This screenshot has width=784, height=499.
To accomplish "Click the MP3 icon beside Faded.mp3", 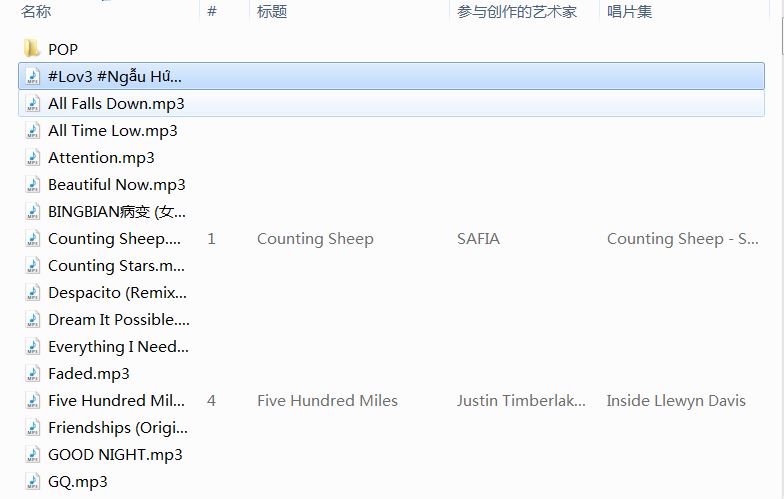I will 32,374.
